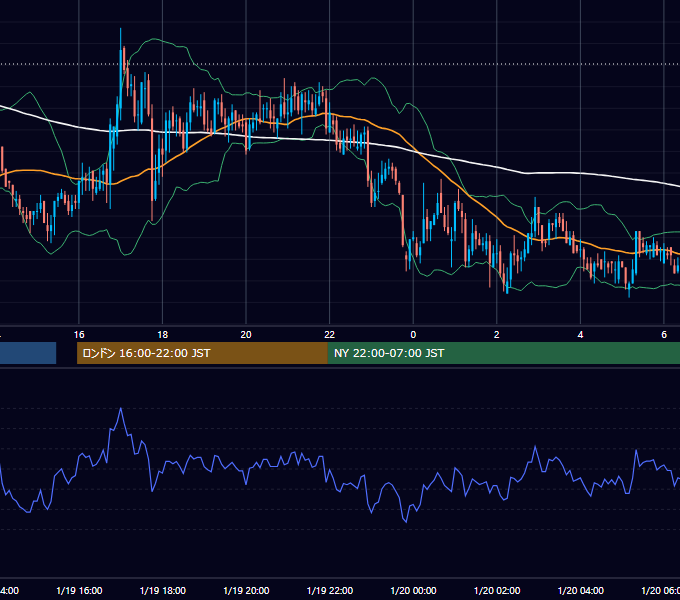Click the 1/20 02:00 time label
Screen dimensions: 680x600
497,590
